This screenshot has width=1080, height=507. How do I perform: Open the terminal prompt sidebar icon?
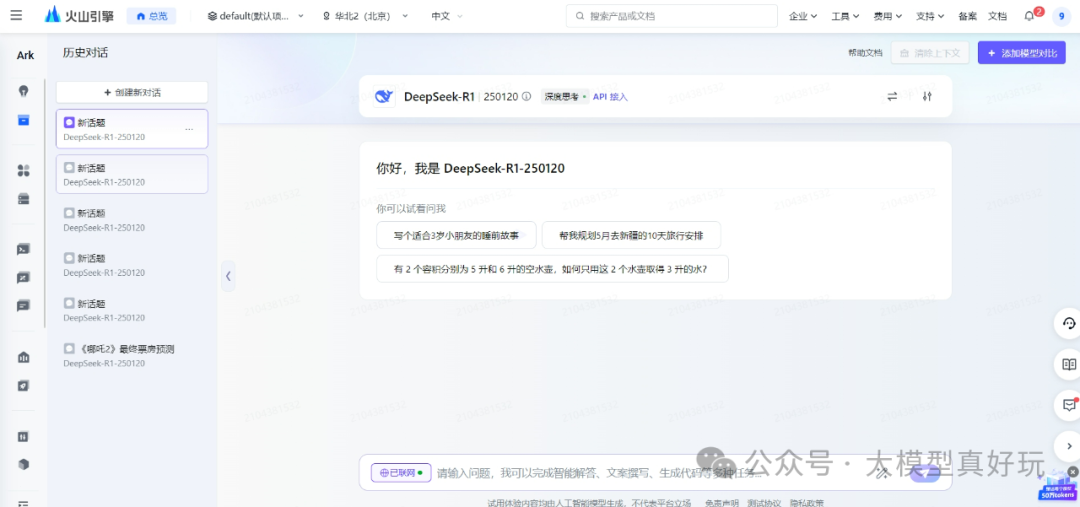[x=23, y=249]
